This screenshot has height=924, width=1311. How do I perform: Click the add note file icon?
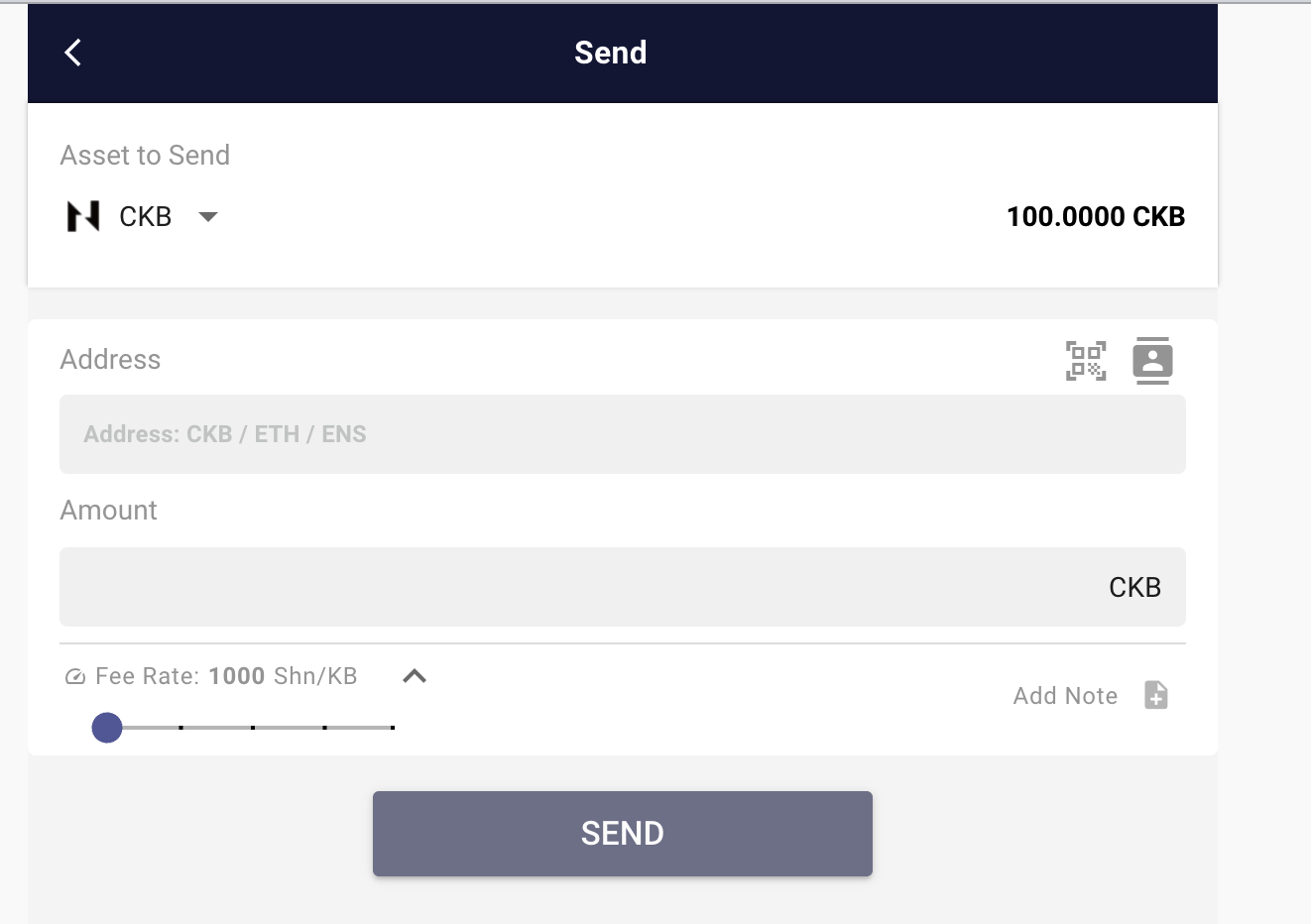pyautogui.click(x=1156, y=695)
